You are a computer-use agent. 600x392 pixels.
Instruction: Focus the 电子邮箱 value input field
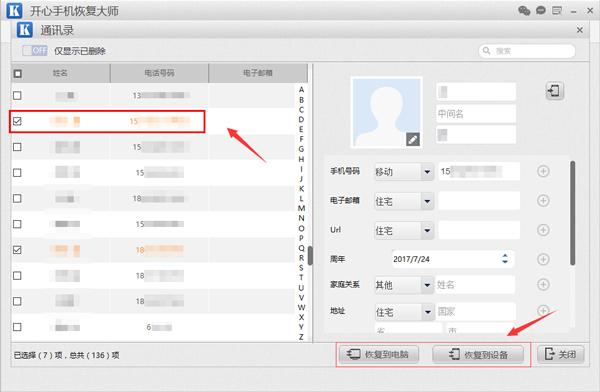click(x=479, y=201)
